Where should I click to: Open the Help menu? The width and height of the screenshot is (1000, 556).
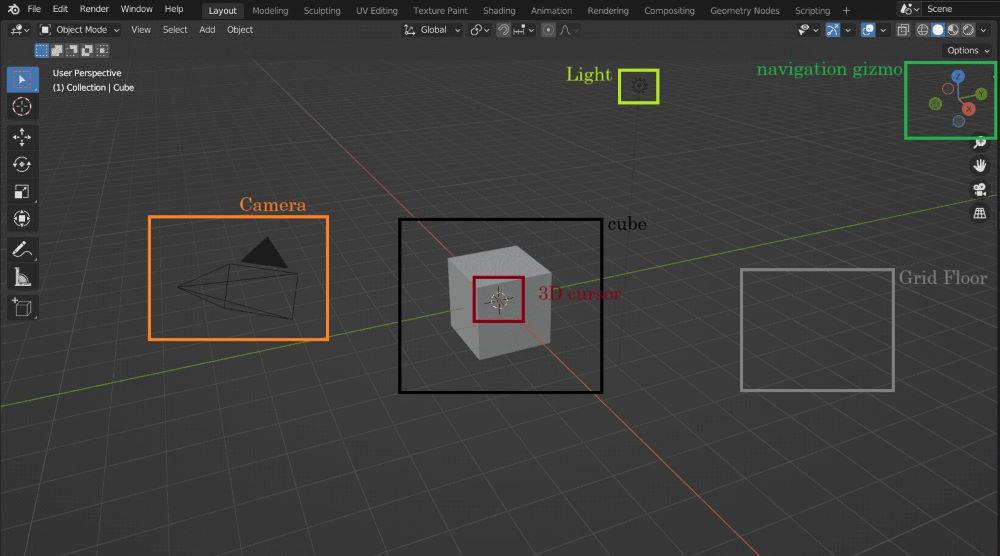tap(173, 9)
